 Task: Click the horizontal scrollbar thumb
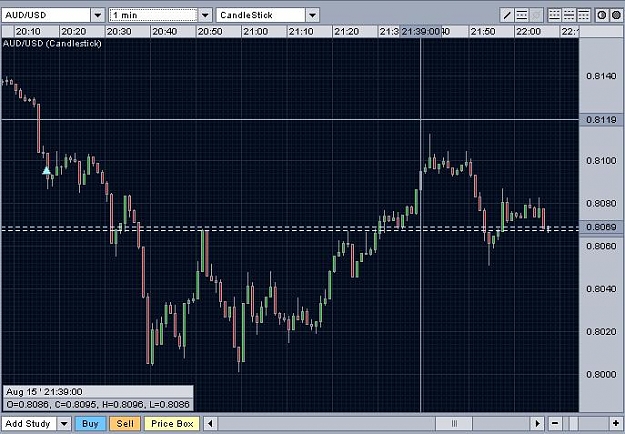pos(454,423)
